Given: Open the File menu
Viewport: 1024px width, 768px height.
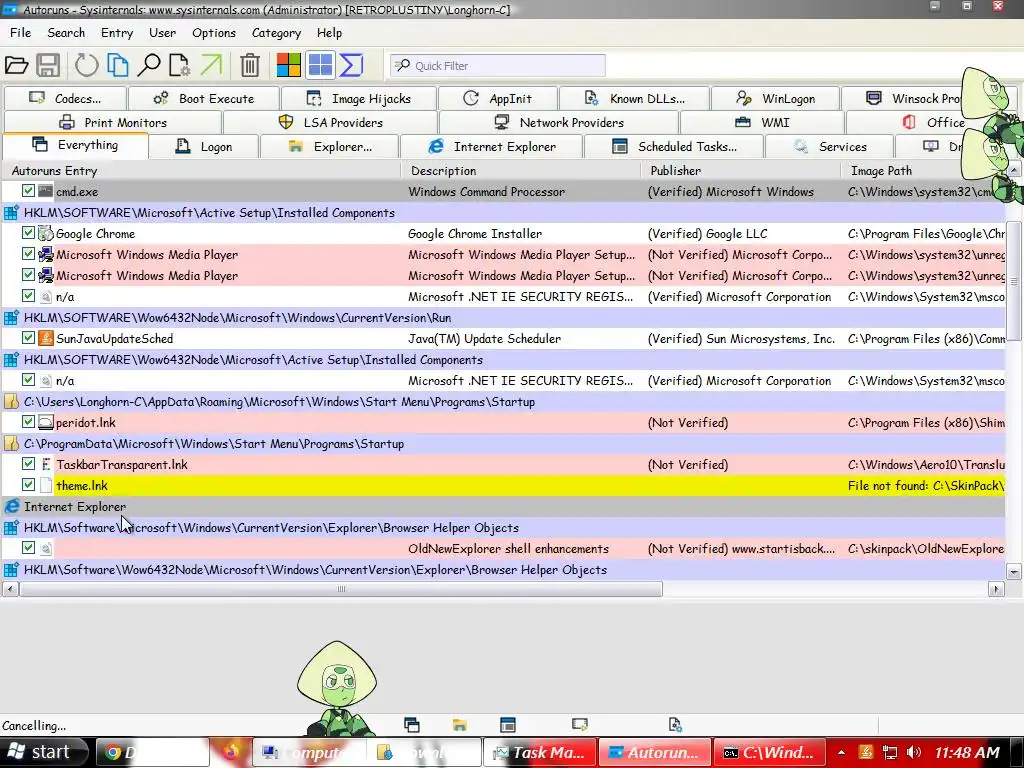Looking at the screenshot, I should 20,33.
